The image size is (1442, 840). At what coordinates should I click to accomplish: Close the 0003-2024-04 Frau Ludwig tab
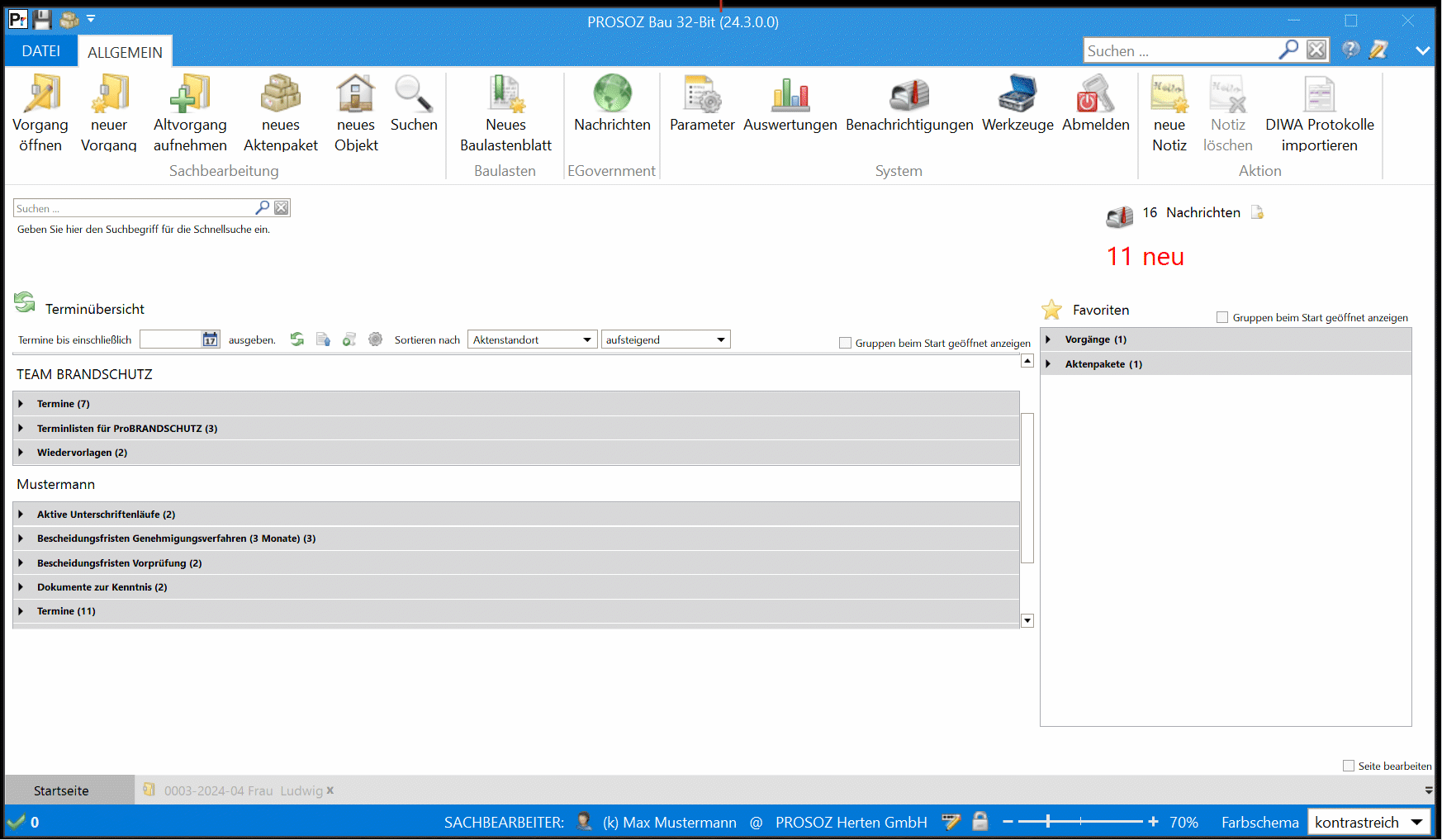coord(330,790)
